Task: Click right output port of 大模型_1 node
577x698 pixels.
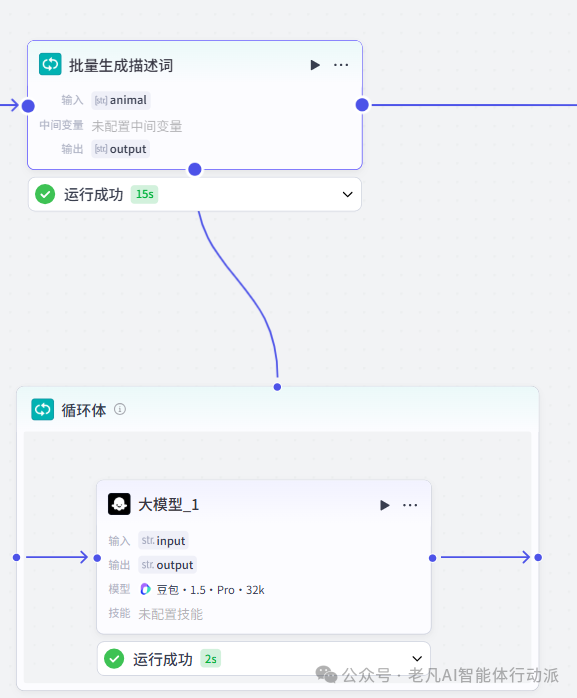Action: 432,558
